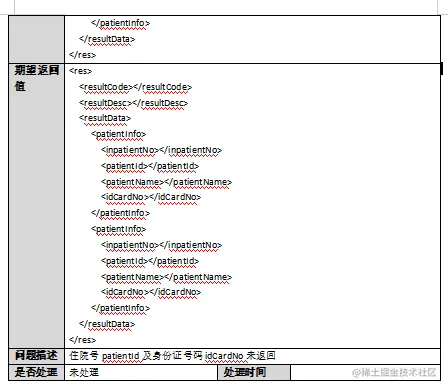
Task: Click the text 住院号 patientId 及身份证号码 idCardNo 未返回
Action: click(172, 356)
